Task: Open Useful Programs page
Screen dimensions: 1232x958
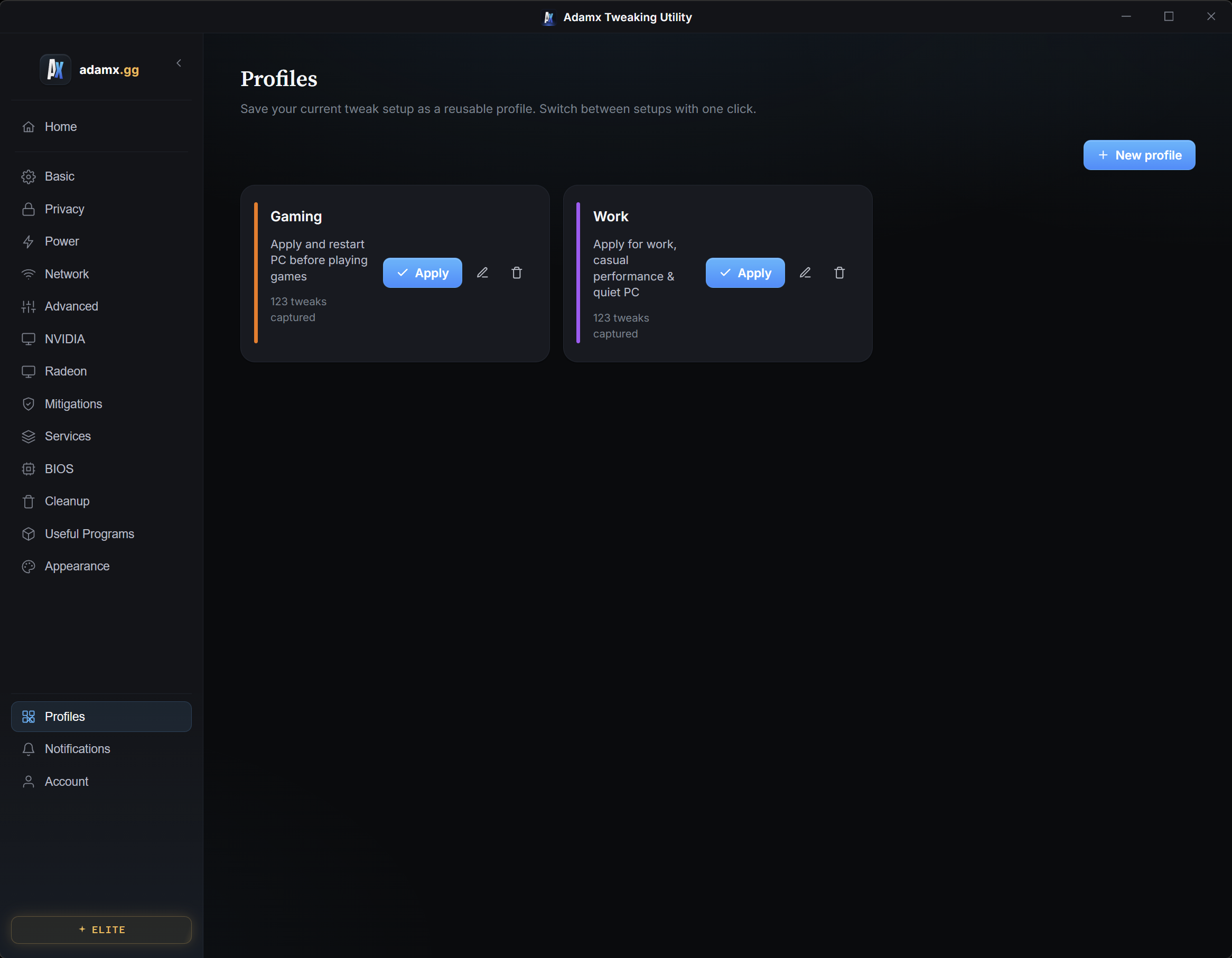Action: [x=101, y=534]
